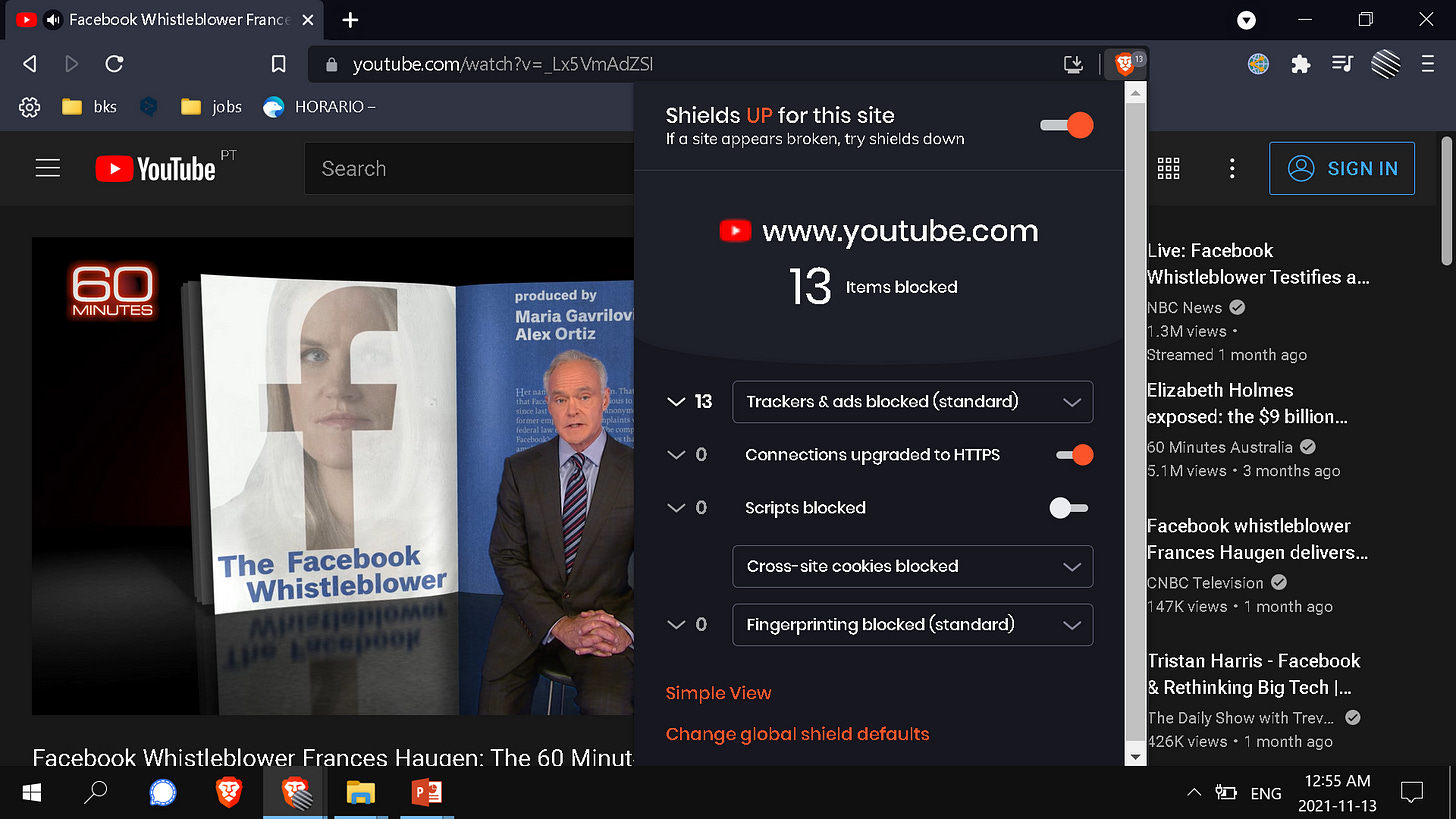Open the YouTube guide hamburger menu
Screen dimensions: 1456x819
point(48,168)
